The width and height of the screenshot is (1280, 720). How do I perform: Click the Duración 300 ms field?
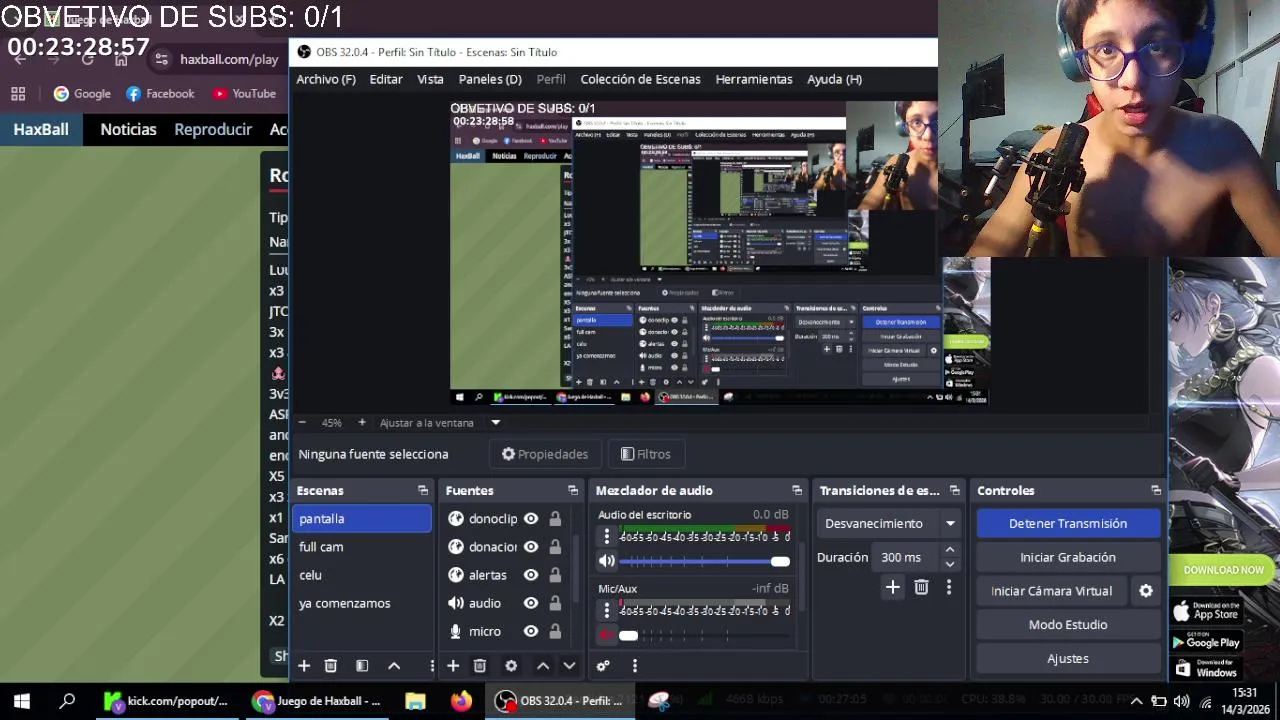point(905,557)
